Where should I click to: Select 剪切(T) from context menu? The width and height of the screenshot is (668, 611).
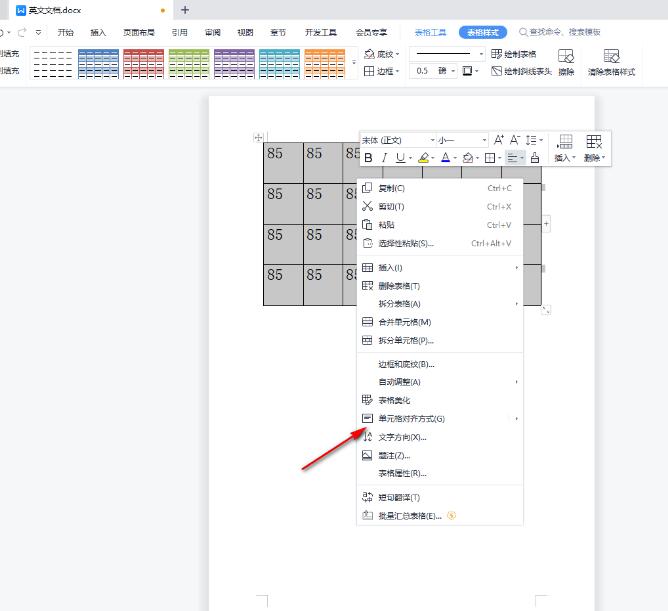(x=440, y=207)
